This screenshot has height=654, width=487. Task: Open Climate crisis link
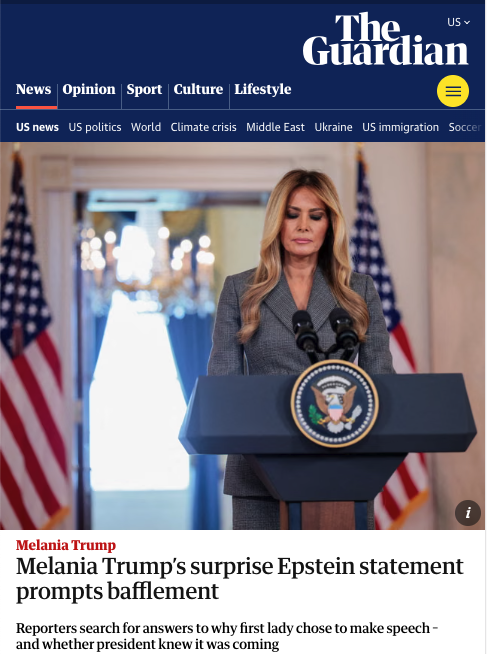tap(203, 127)
